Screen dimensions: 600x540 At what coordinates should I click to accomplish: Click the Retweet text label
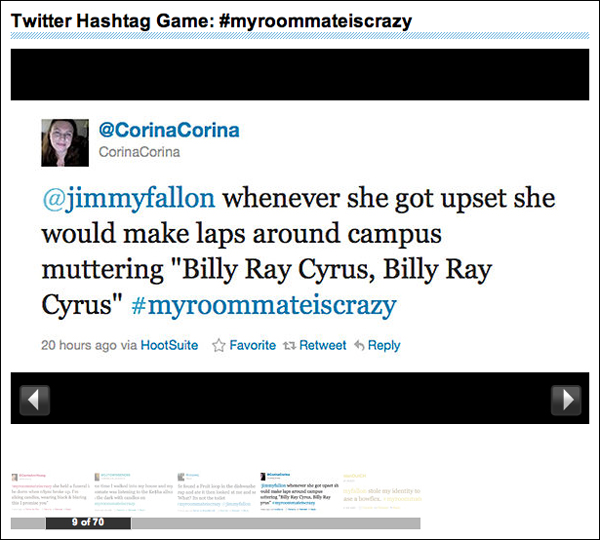[x=322, y=345]
